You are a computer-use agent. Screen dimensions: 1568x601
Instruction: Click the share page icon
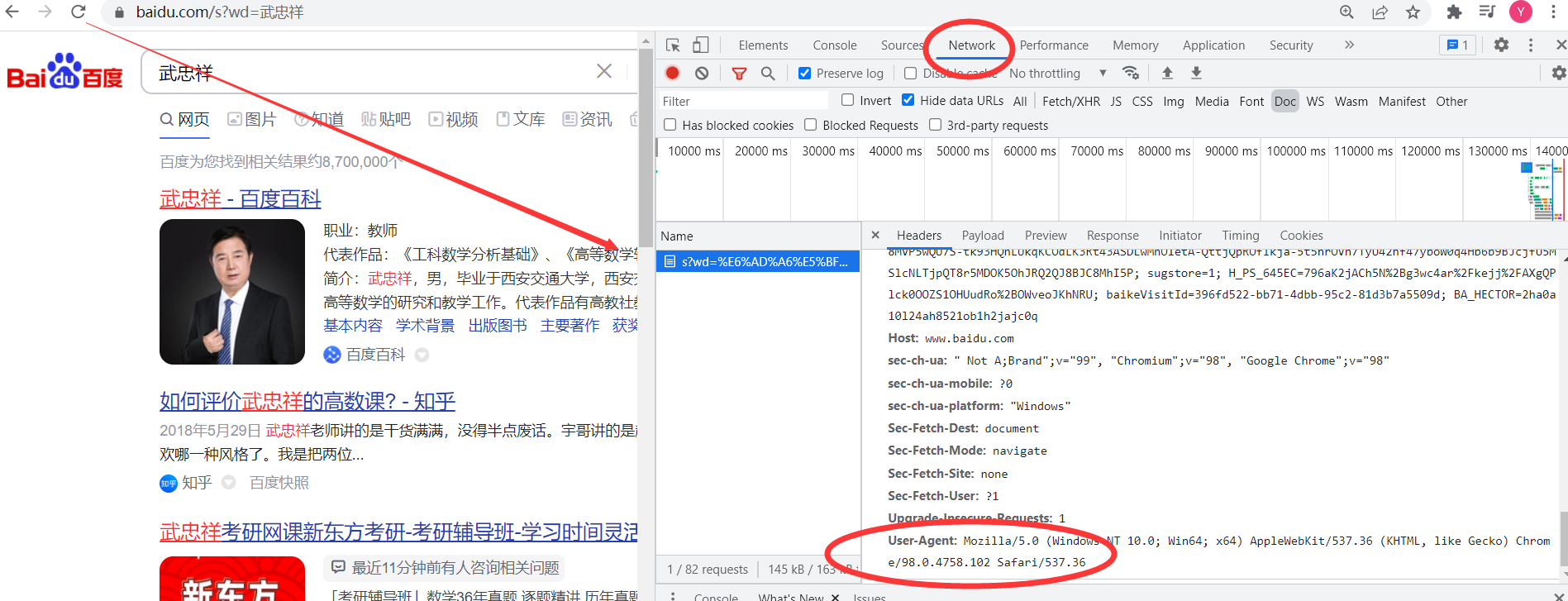pyautogui.click(x=1380, y=12)
